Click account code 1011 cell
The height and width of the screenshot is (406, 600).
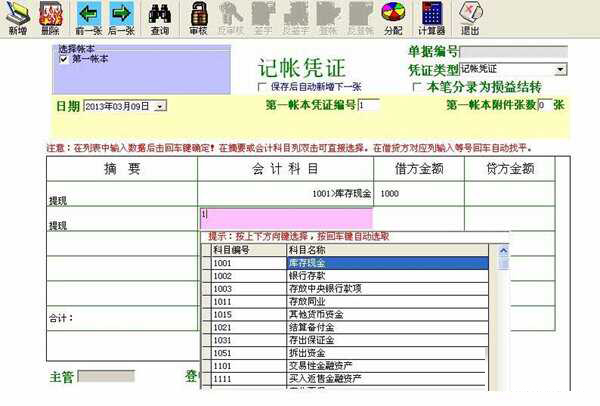pos(249,302)
